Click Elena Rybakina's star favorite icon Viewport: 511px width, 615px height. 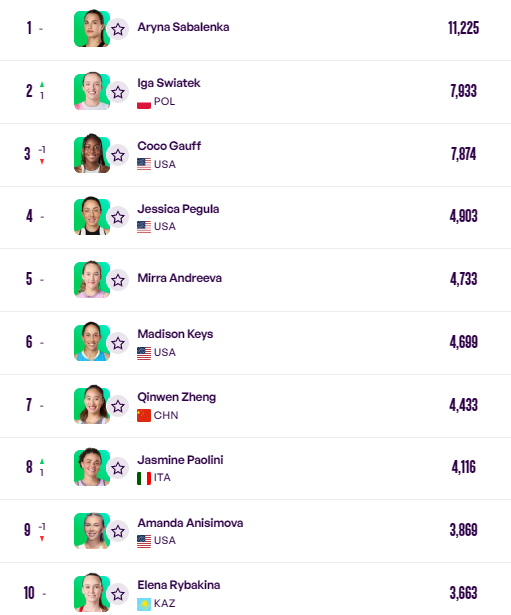(x=118, y=595)
